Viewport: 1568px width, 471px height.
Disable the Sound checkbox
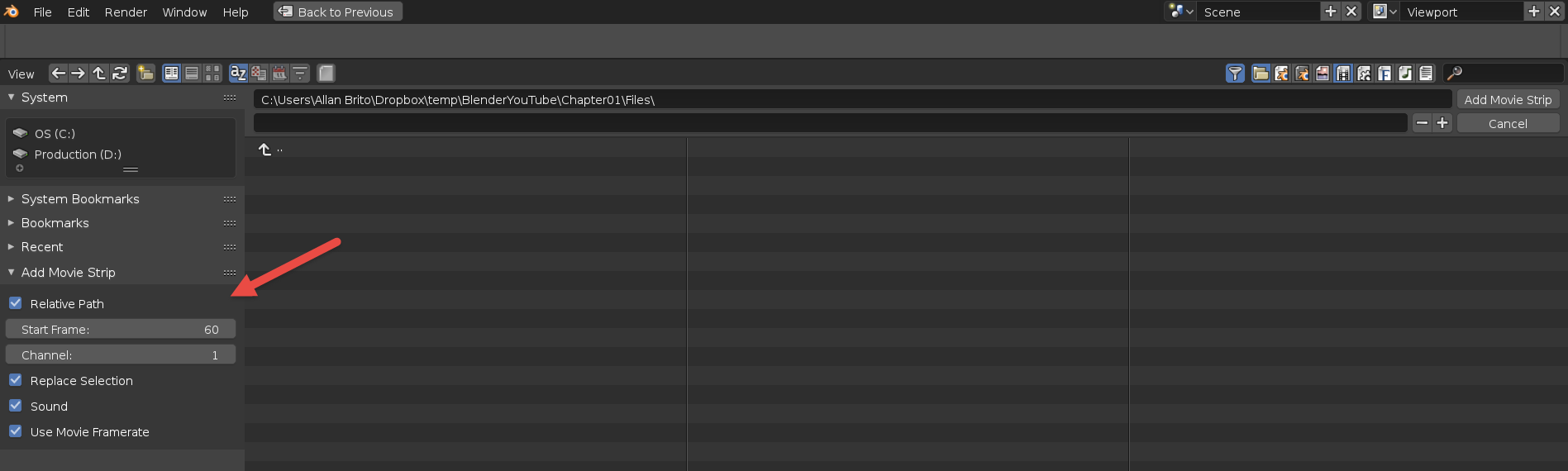pyautogui.click(x=16, y=406)
